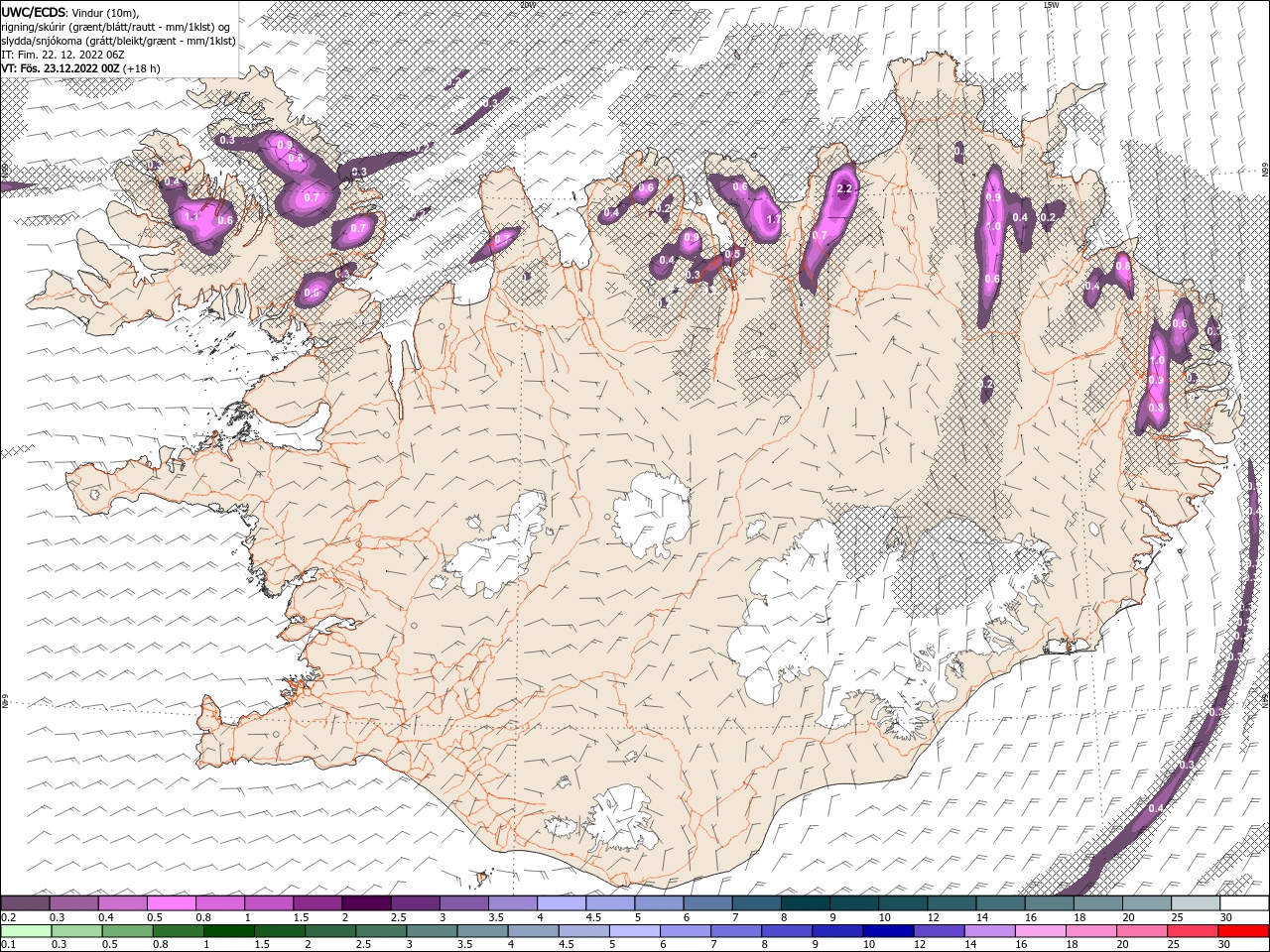Click the 2.2 precipitation value on the map
The height and width of the screenshot is (952, 1270).
845,188
